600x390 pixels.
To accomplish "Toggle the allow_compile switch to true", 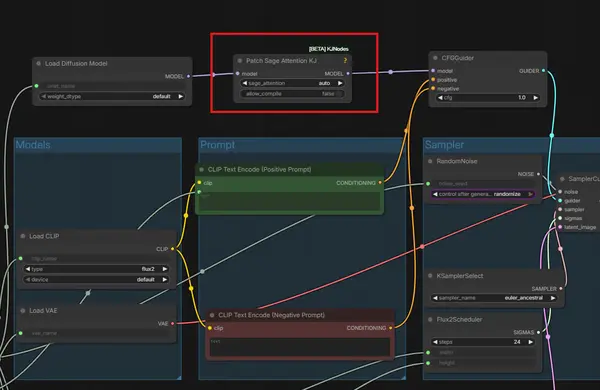I will coord(292,94).
